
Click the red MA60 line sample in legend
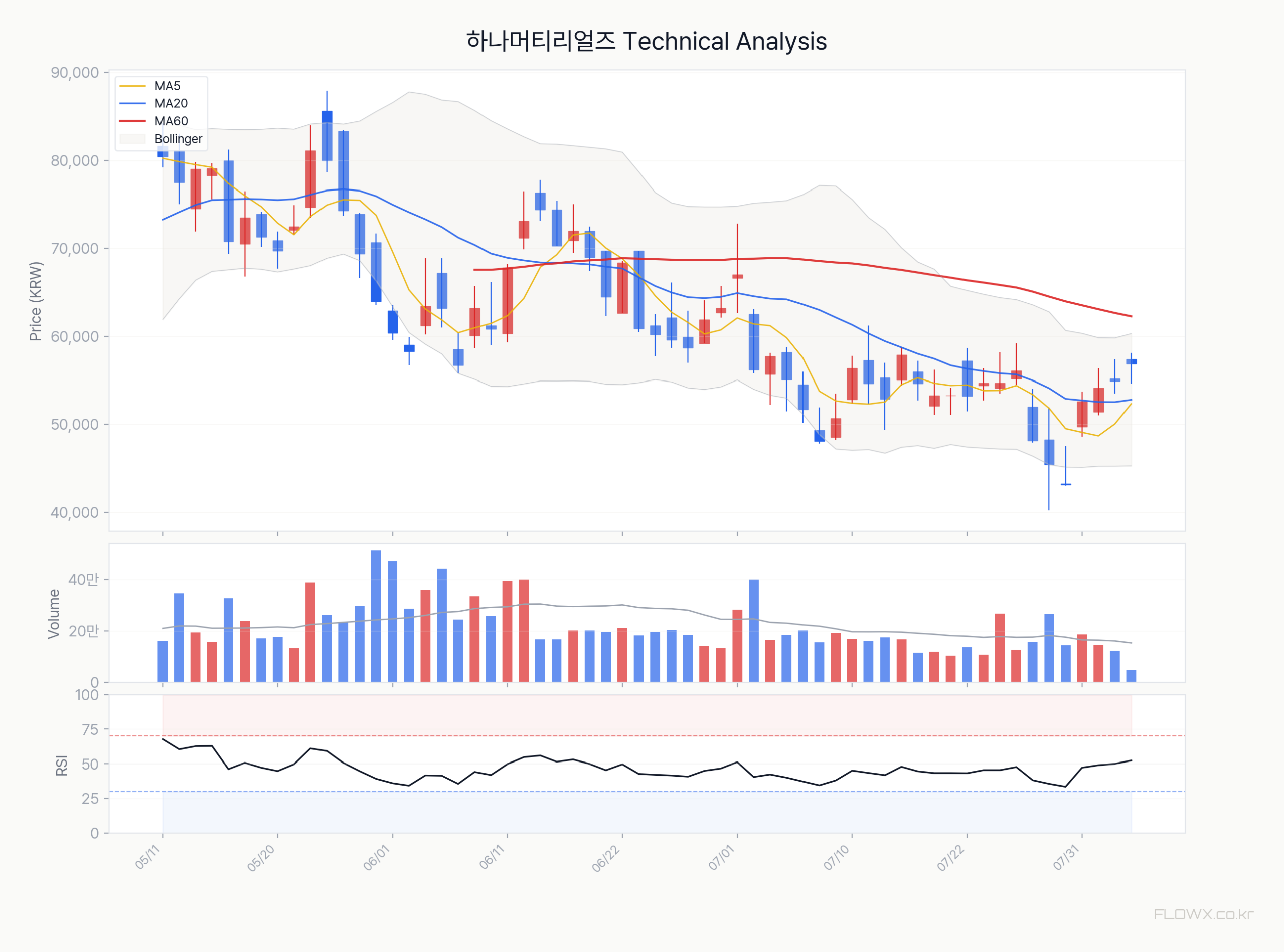coord(132,121)
